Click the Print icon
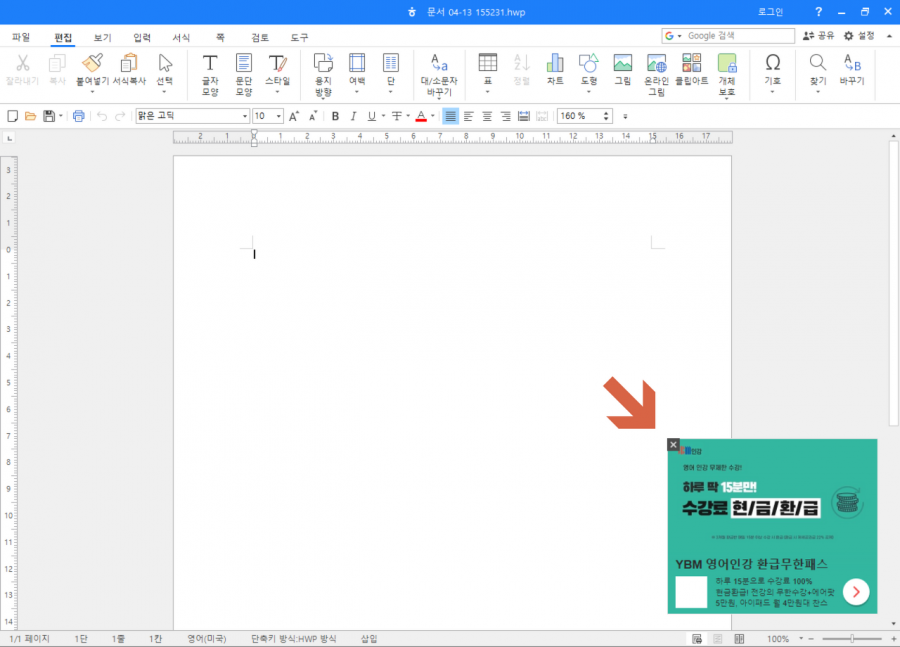Viewport: 900px width, 647px height. [x=79, y=116]
